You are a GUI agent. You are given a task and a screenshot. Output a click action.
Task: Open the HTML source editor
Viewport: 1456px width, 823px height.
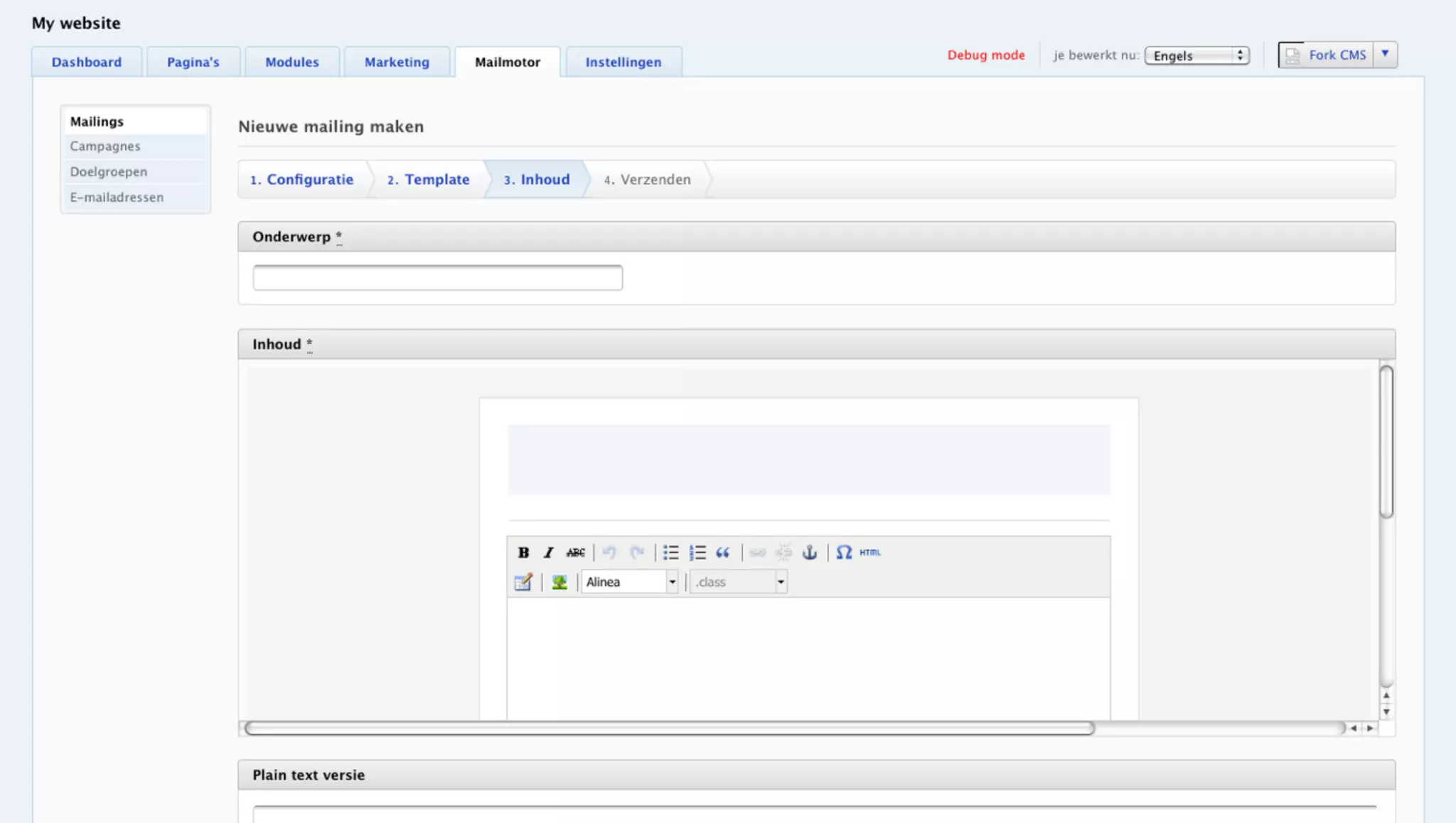[869, 552]
